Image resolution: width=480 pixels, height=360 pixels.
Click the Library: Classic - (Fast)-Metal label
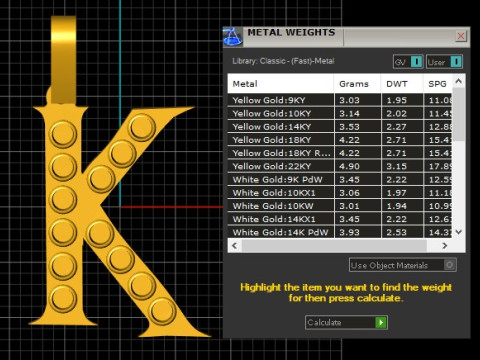(x=283, y=61)
